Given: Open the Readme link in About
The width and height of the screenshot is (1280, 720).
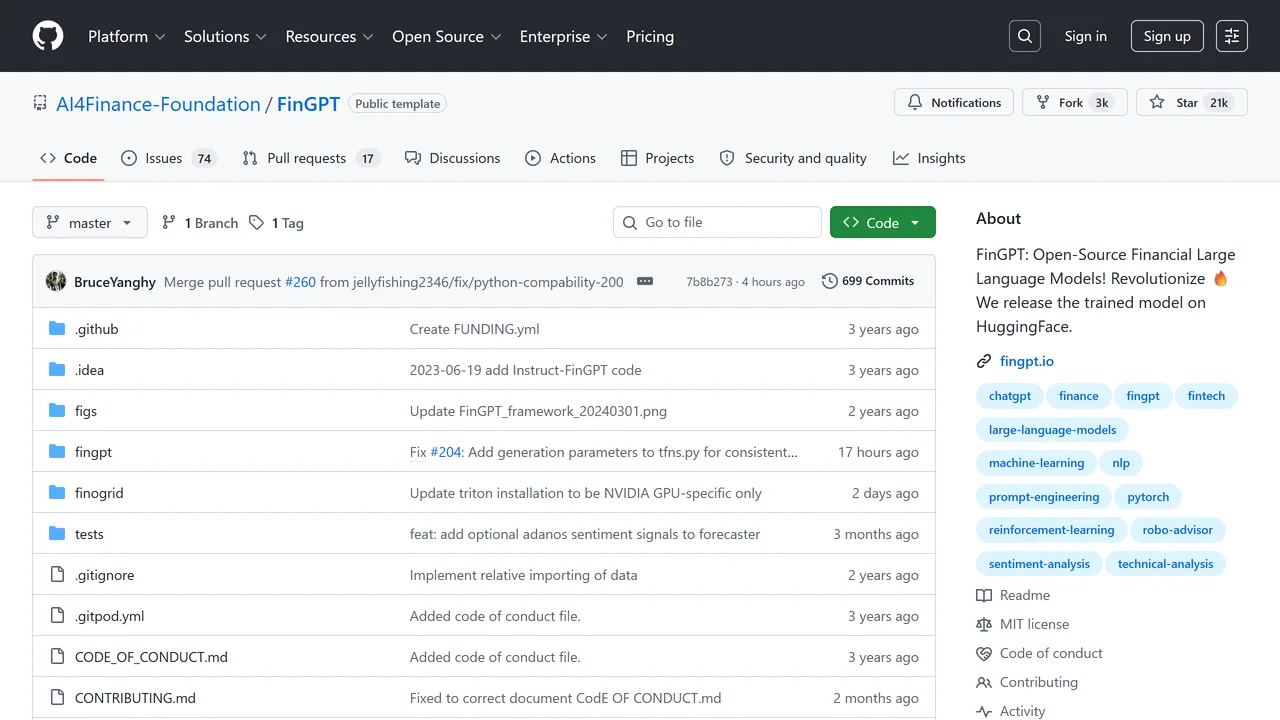Looking at the screenshot, I should (x=1013, y=595).
